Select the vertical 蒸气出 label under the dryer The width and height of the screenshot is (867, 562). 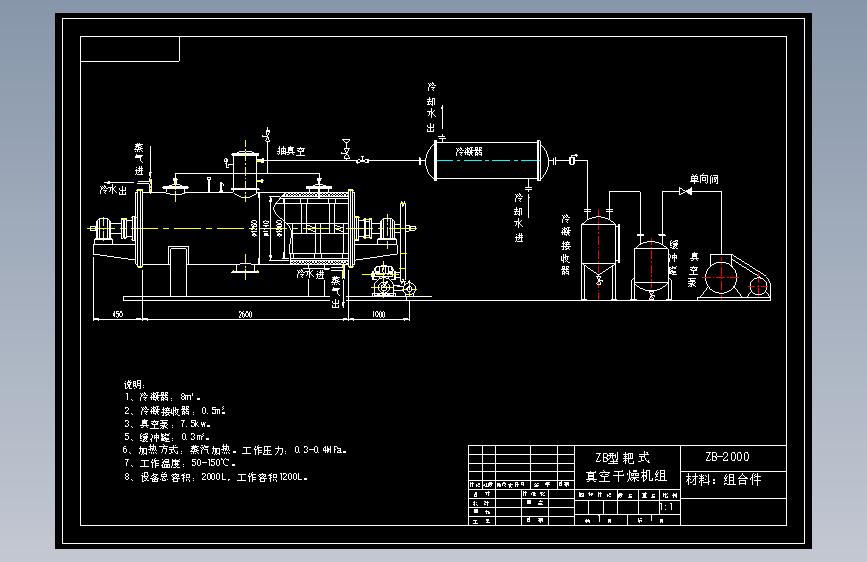tap(336, 292)
